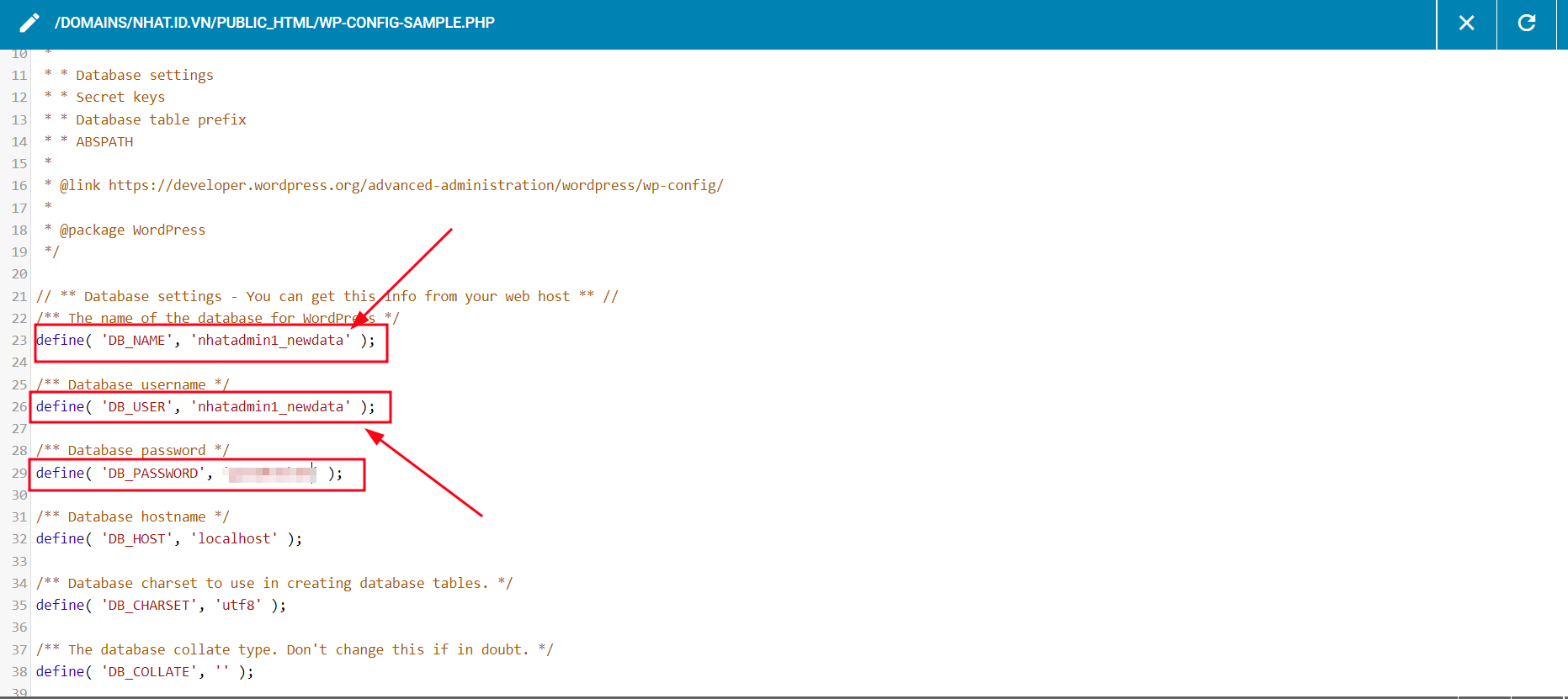Click line number 32 in gutter
Image resolution: width=1568 pixels, height=699 pixels.
pyautogui.click(x=19, y=539)
